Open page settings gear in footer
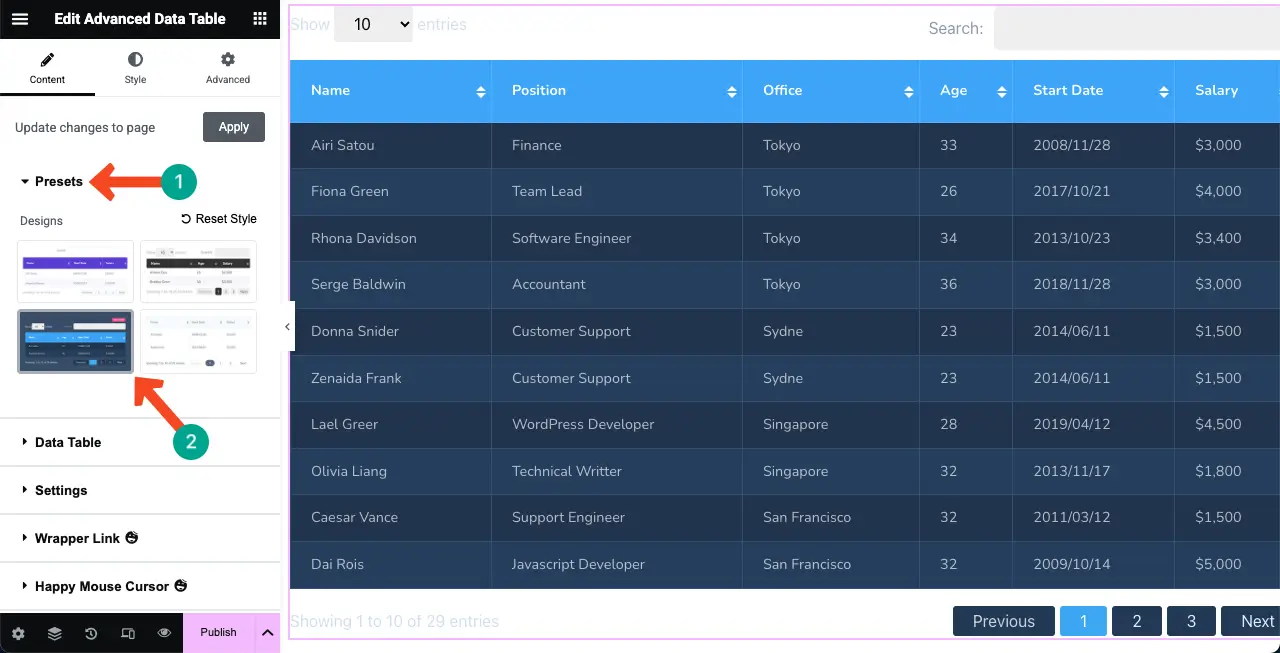Screen dimensions: 1280x653 18,633
